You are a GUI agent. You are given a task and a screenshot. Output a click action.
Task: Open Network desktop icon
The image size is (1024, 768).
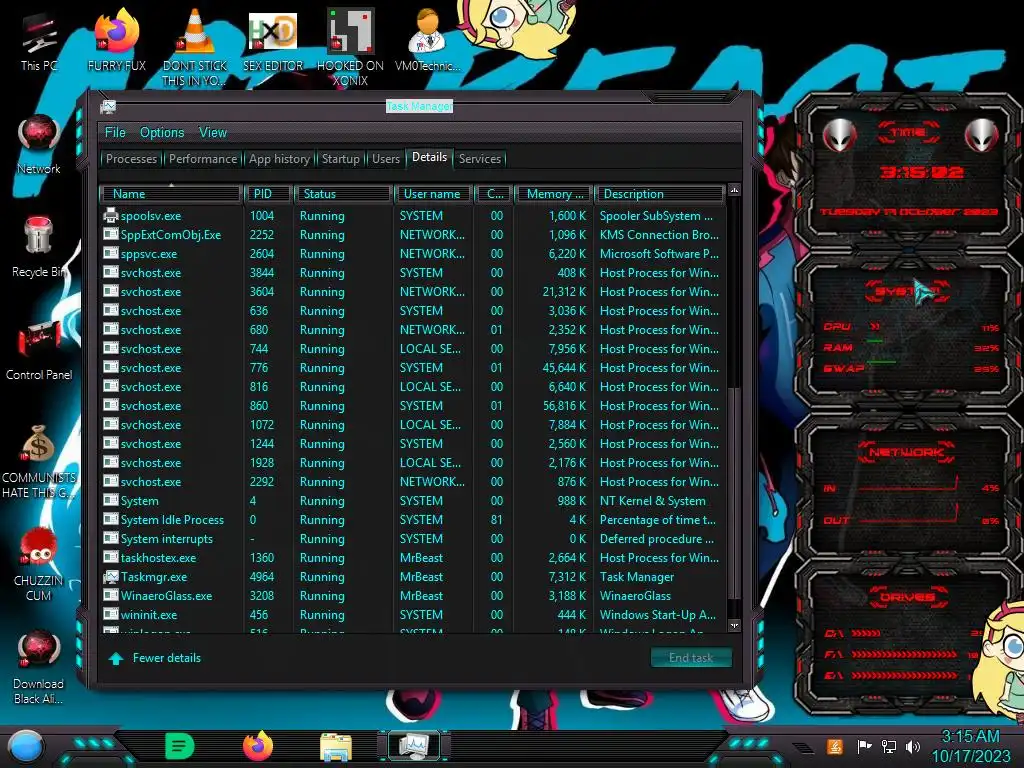pos(39,145)
